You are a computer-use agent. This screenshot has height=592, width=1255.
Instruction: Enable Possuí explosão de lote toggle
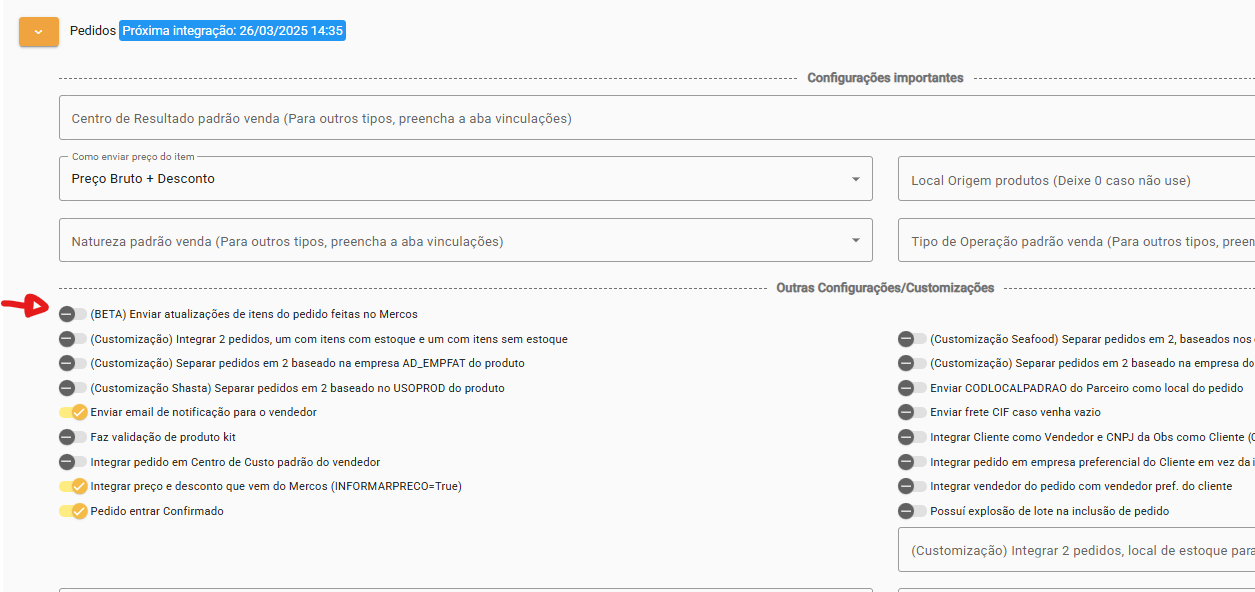(x=912, y=511)
